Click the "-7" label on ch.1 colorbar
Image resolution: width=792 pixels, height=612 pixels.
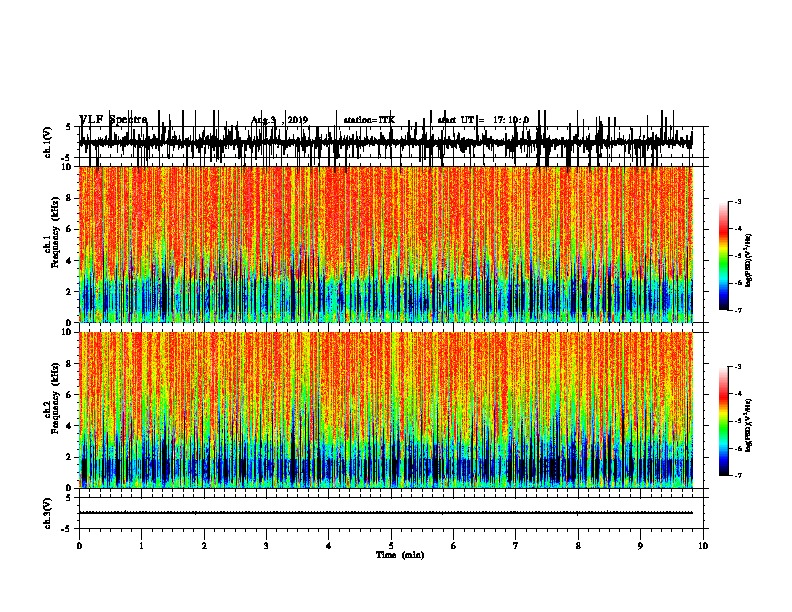pyautogui.click(x=737, y=310)
